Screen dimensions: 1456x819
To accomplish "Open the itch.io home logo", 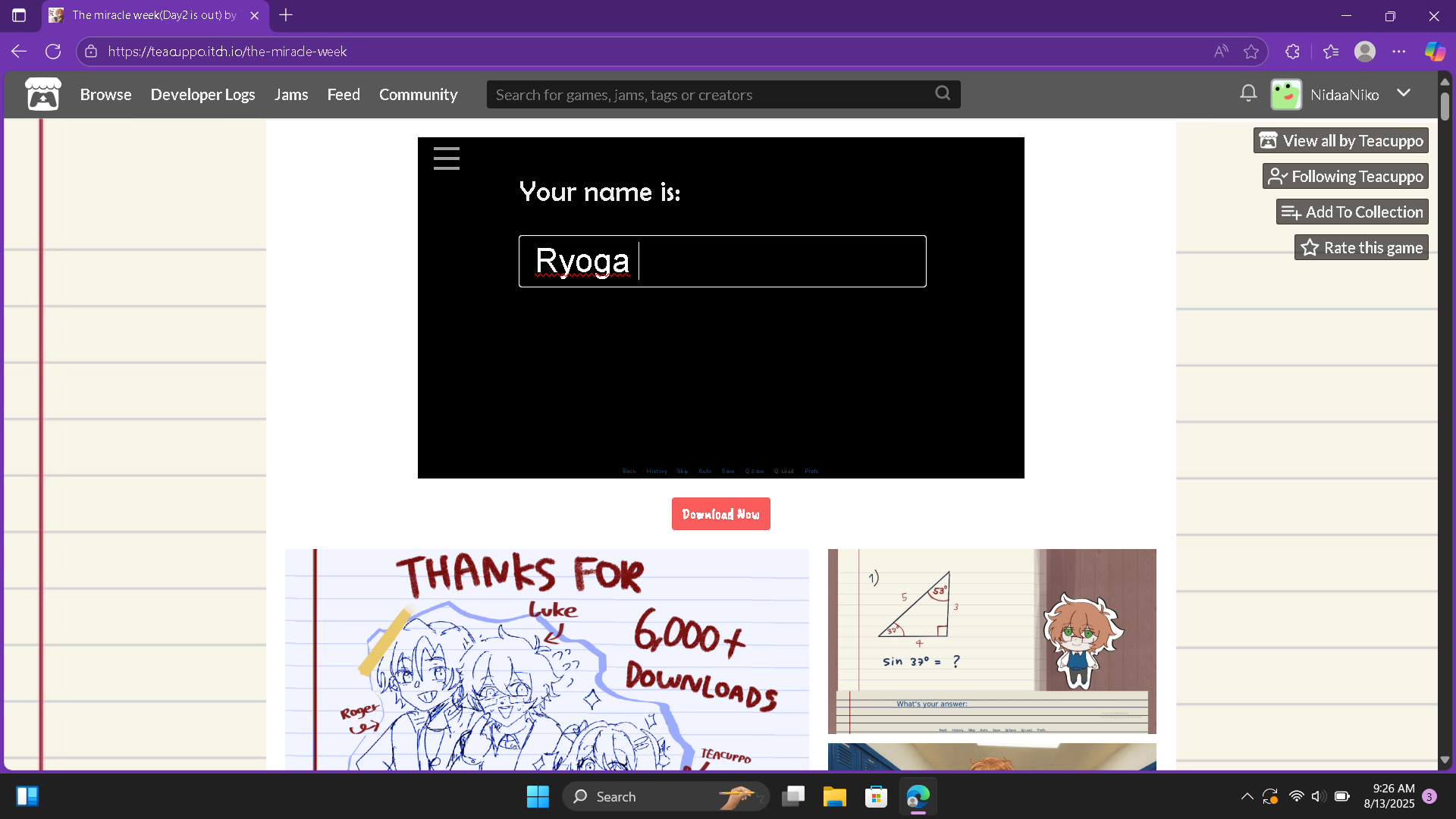I will point(43,95).
